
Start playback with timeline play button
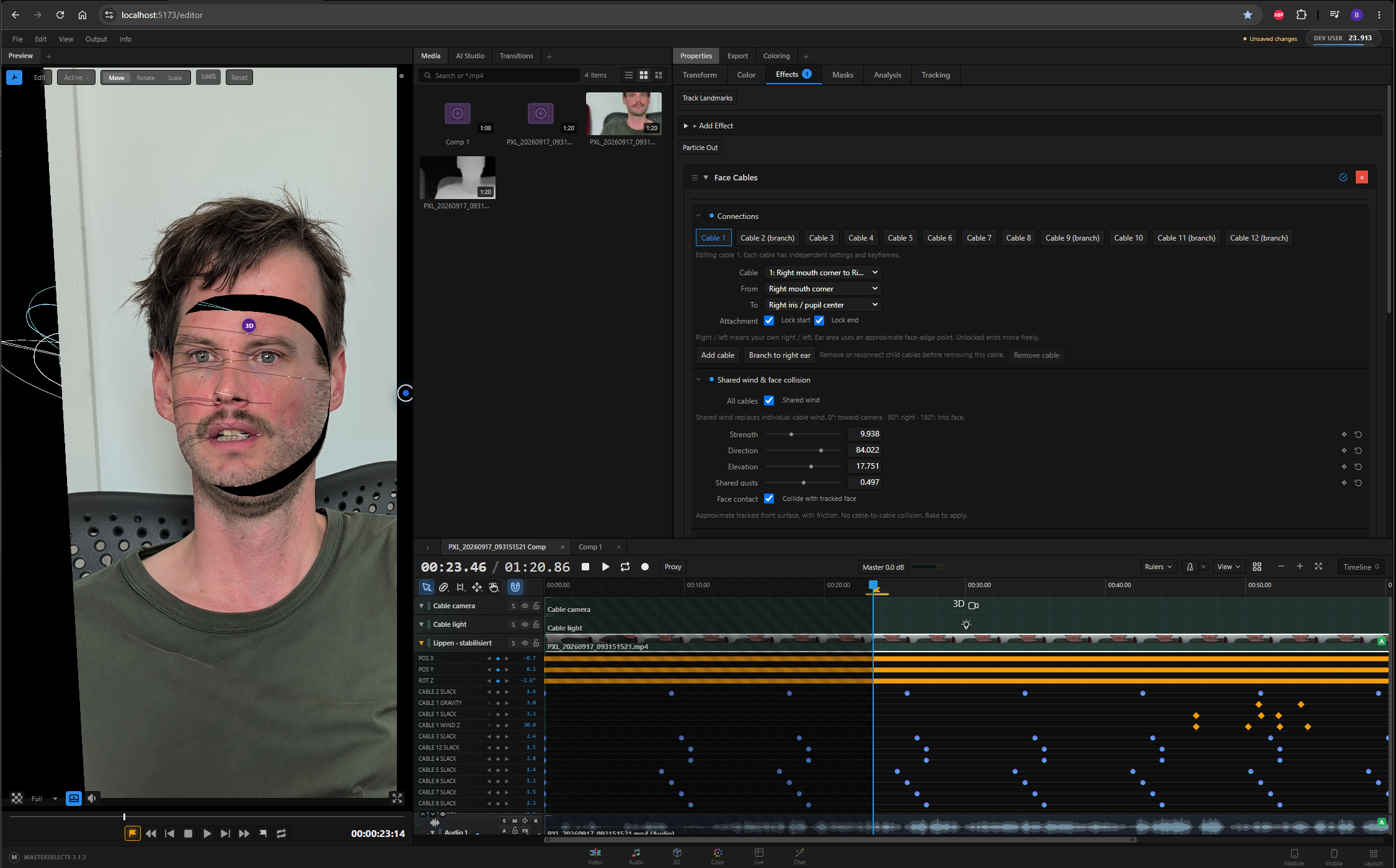pyautogui.click(x=606, y=567)
